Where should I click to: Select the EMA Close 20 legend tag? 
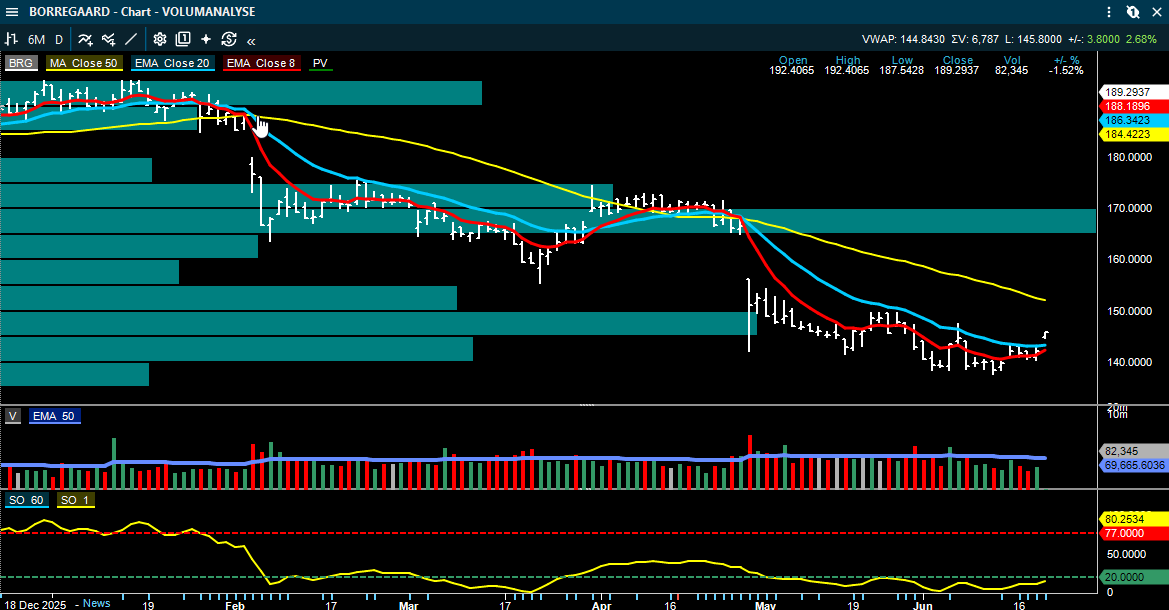172,63
